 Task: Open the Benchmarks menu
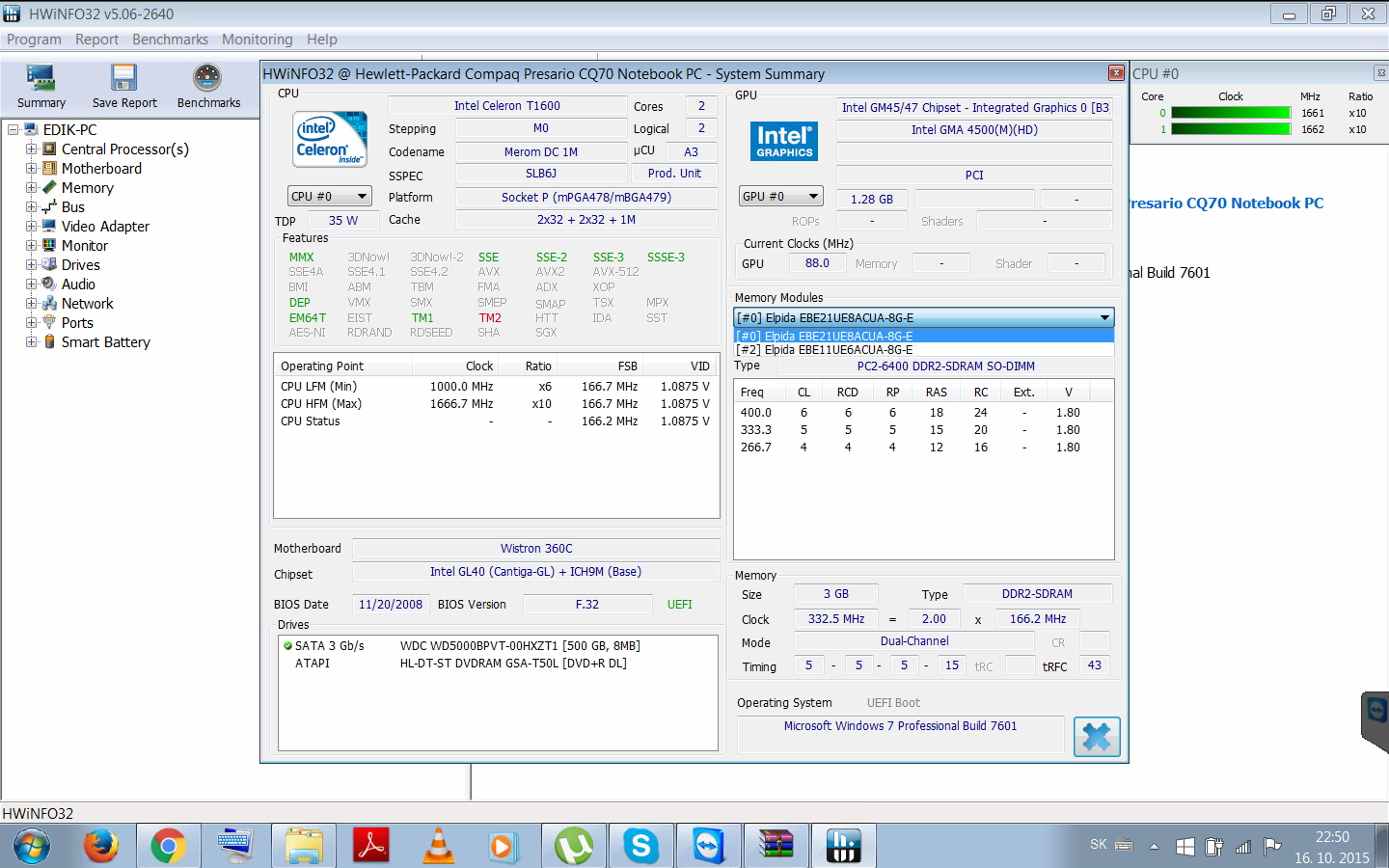click(170, 40)
